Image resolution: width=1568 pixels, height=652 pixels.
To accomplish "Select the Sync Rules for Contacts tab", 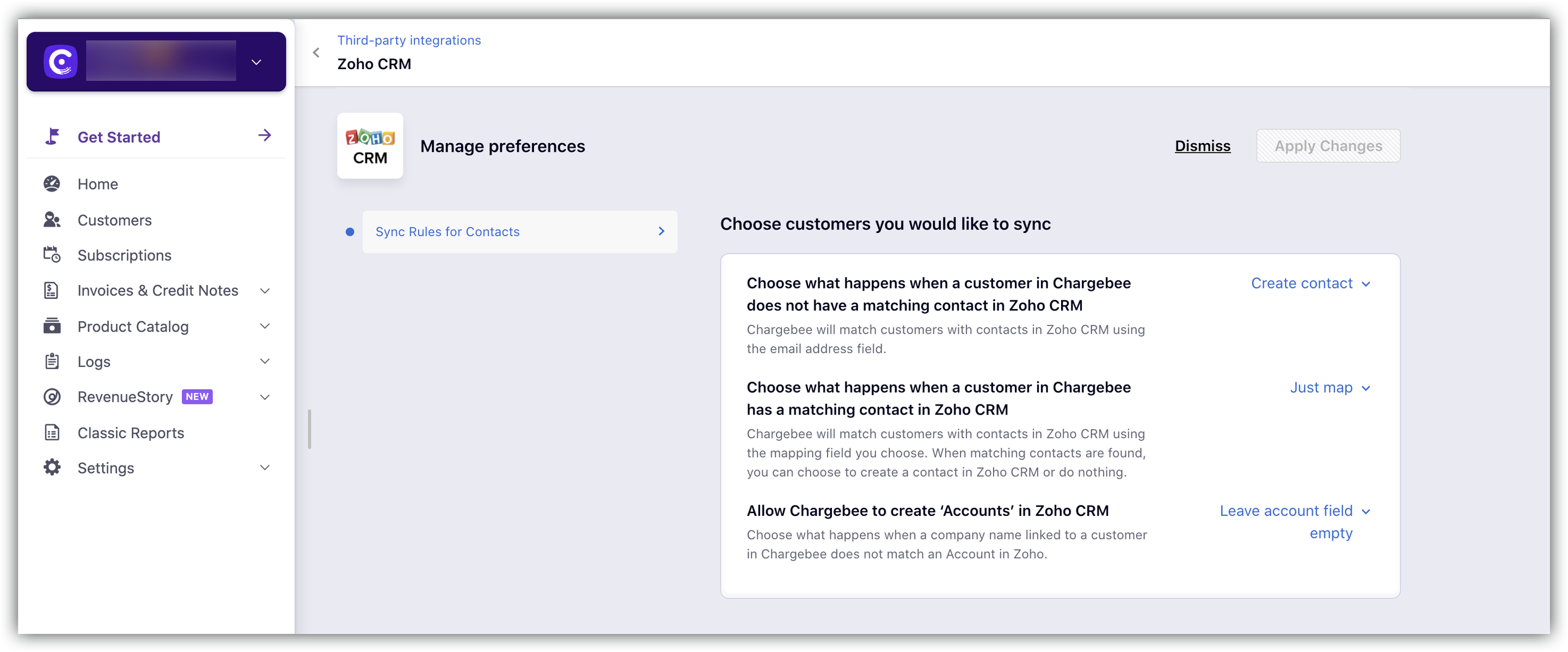I will click(x=519, y=232).
